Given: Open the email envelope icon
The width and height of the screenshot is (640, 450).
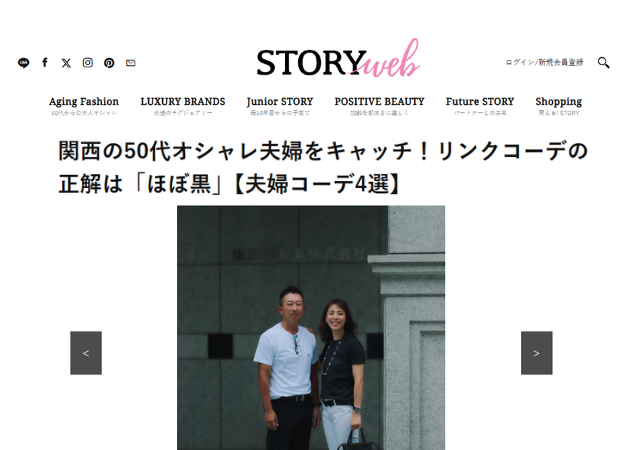Looking at the screenshot, I should tap(131, 63).
